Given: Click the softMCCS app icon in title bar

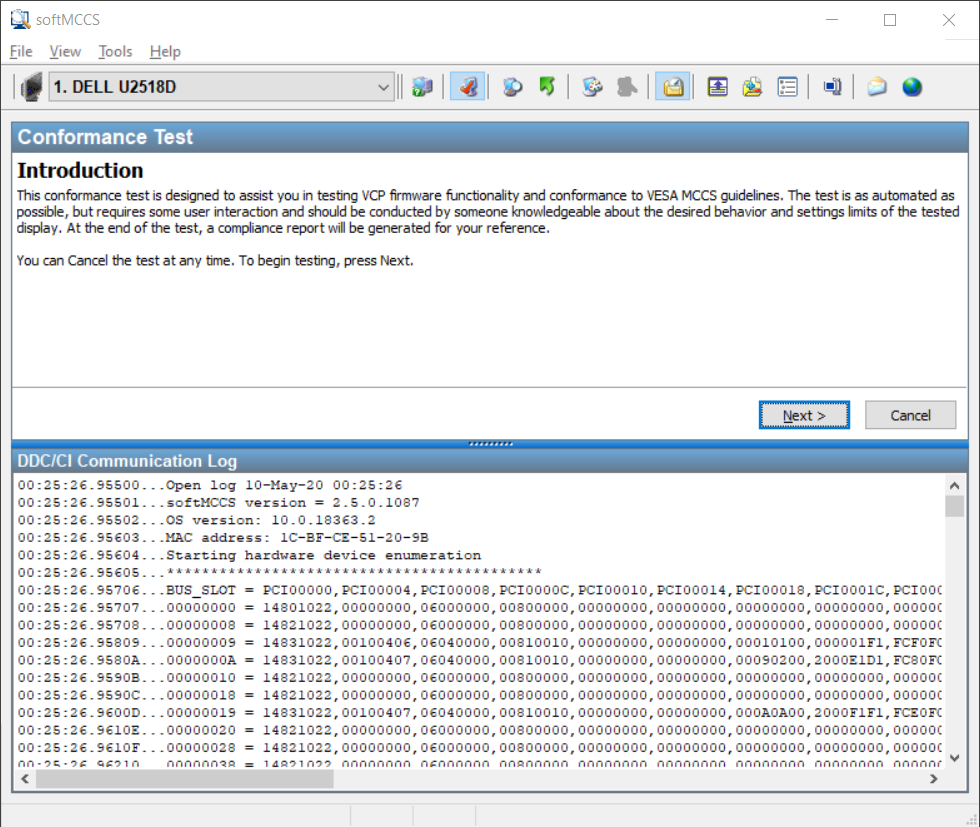Looking at the screenshot, I should coord(20,19).
